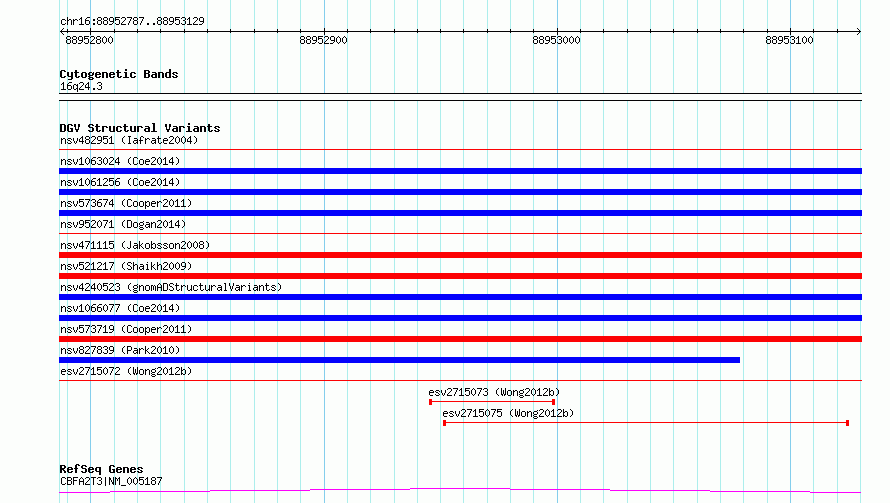Click the nsv573719 (Cooper2011) label

point(126,329)
